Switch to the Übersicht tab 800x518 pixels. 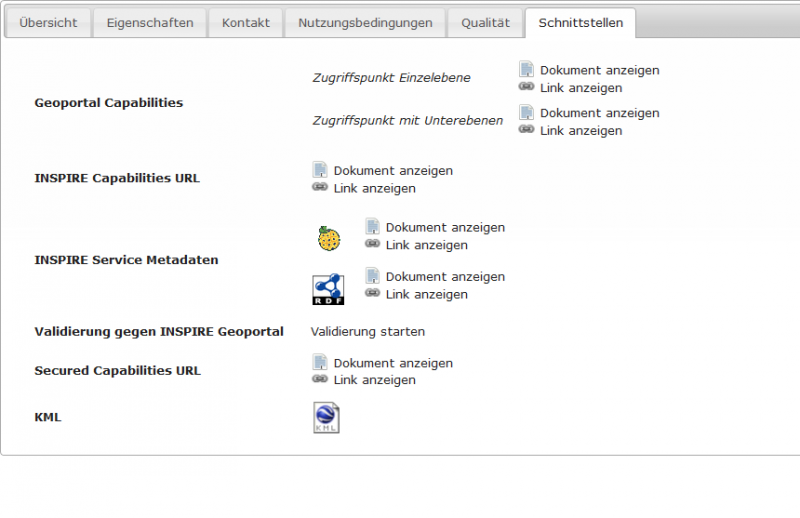click(x=48, y=23)
